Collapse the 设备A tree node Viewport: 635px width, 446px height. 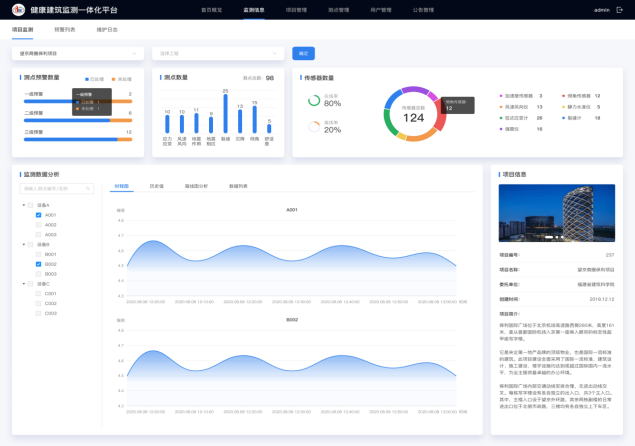[x=22, y=205]
